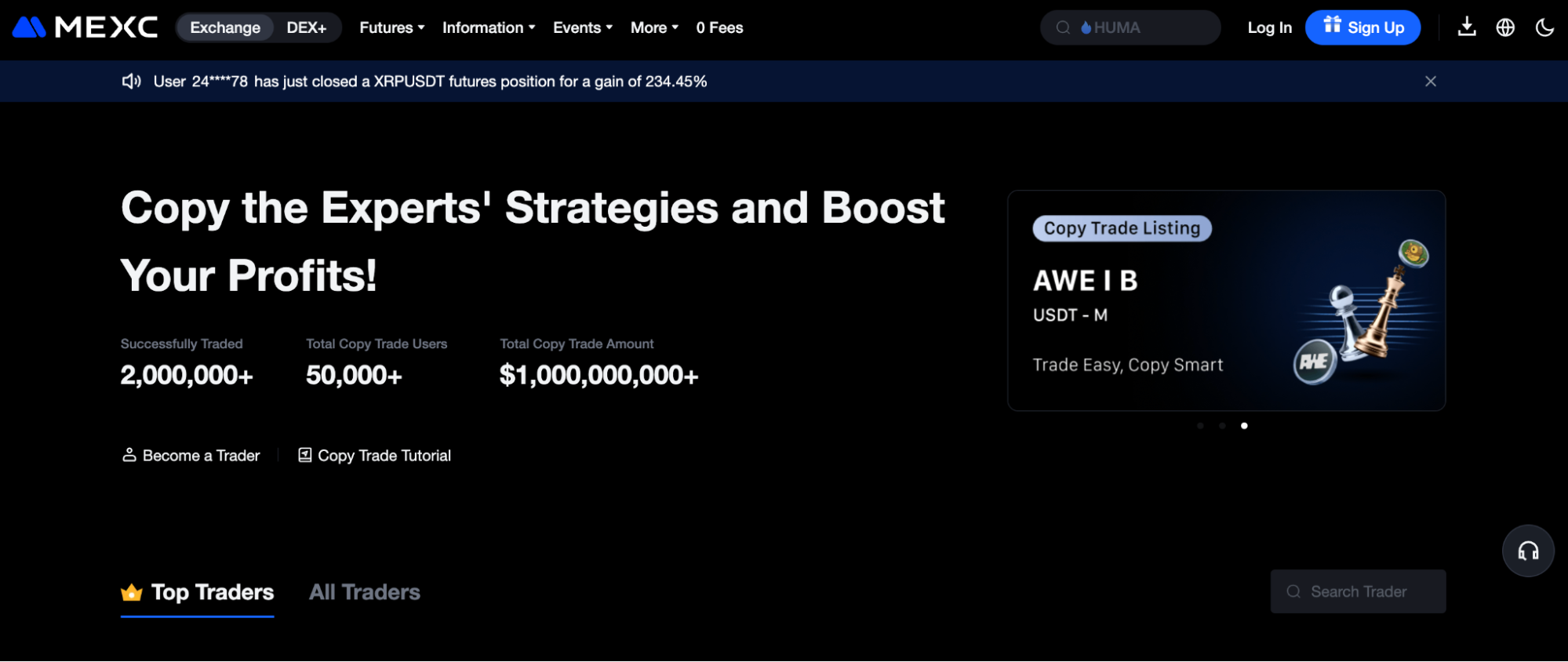The width and height of the screenshot is (1568, 662).
Task: Open the Copy Trade Listing AWE banner
Action: click(x=1226, y=300)
